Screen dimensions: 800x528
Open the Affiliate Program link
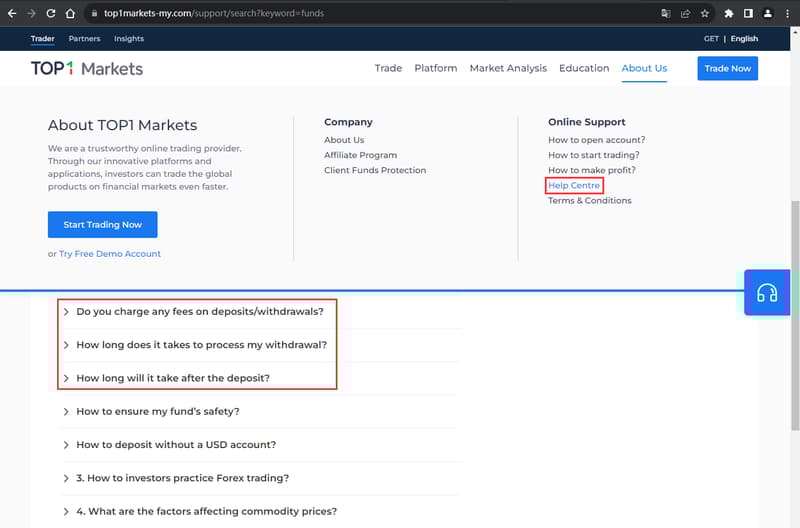(x=360, y=155)
